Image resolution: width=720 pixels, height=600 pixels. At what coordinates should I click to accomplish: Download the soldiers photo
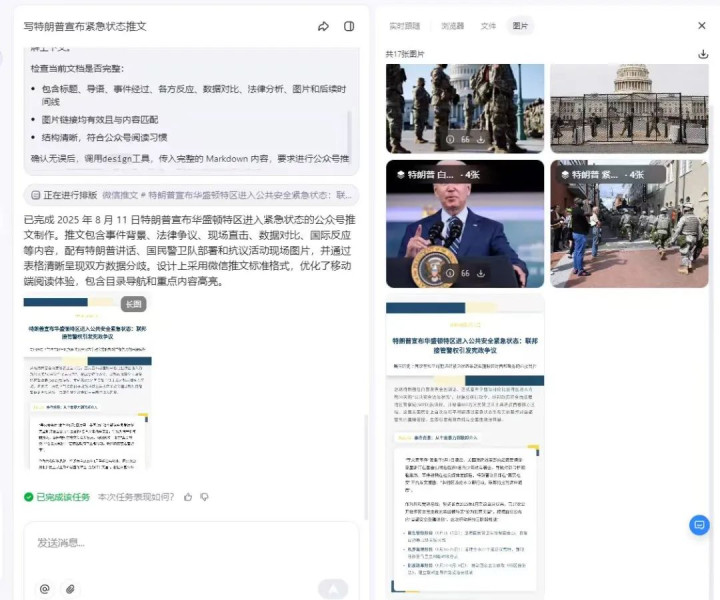coord(481,139)
